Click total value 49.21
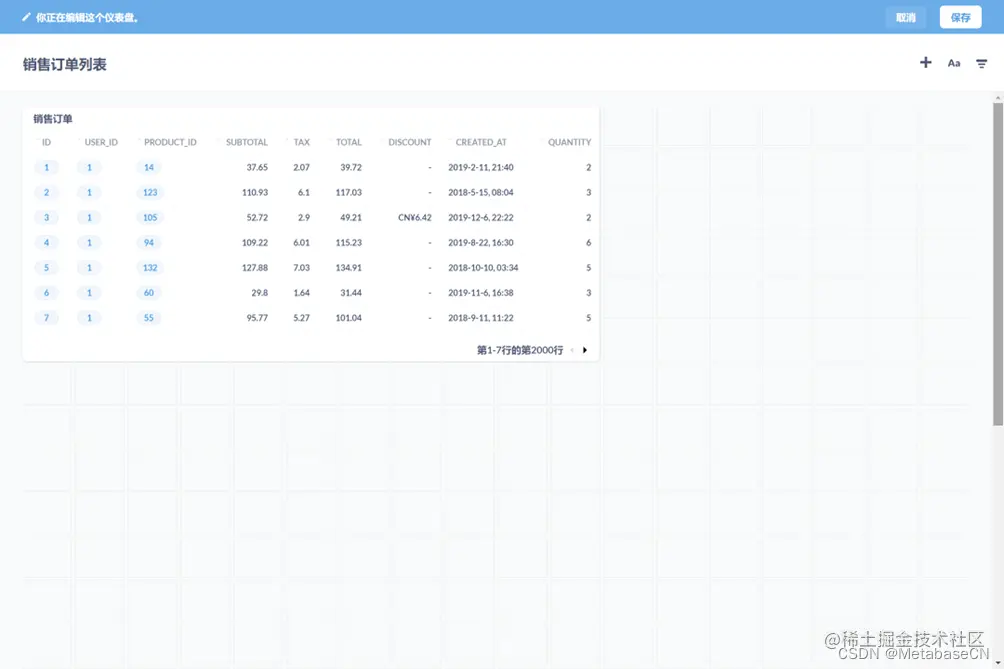The image size is (1004, 669). pos(351,218)
